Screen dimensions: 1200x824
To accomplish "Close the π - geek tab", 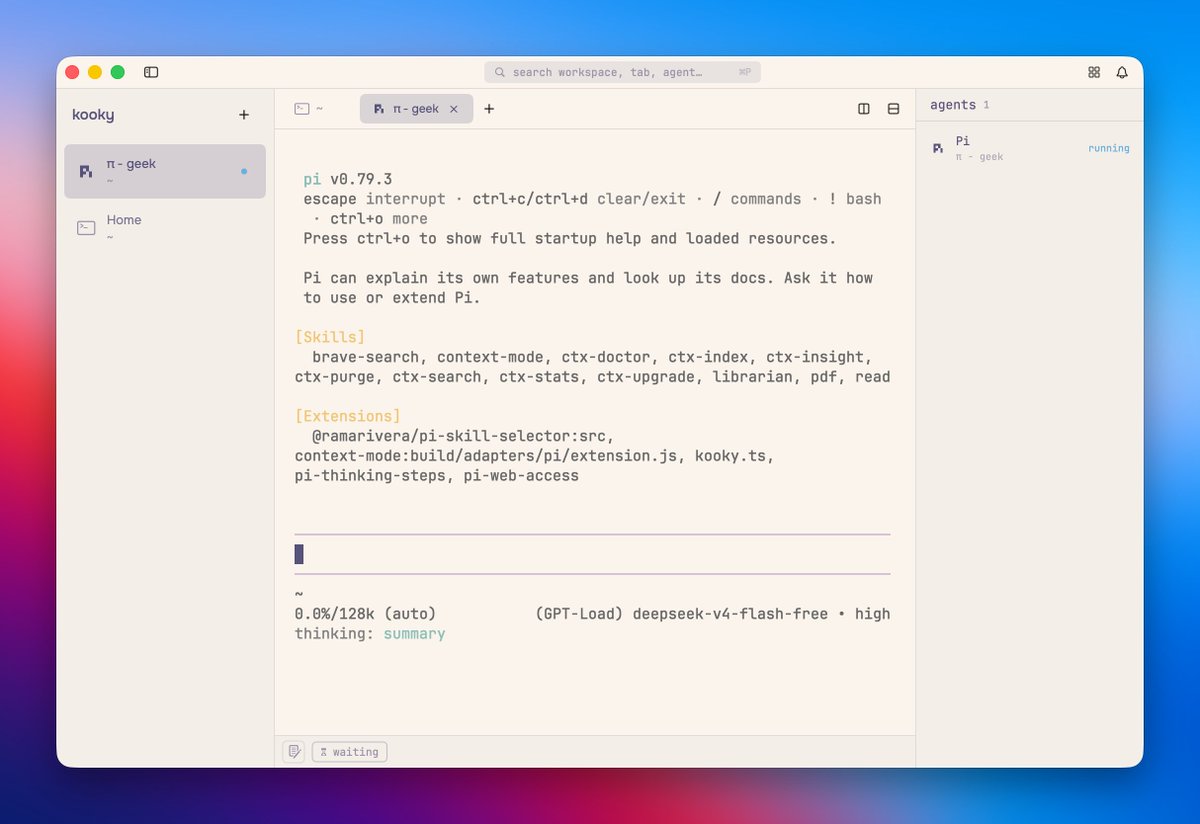I will click(x=453, y=109).
